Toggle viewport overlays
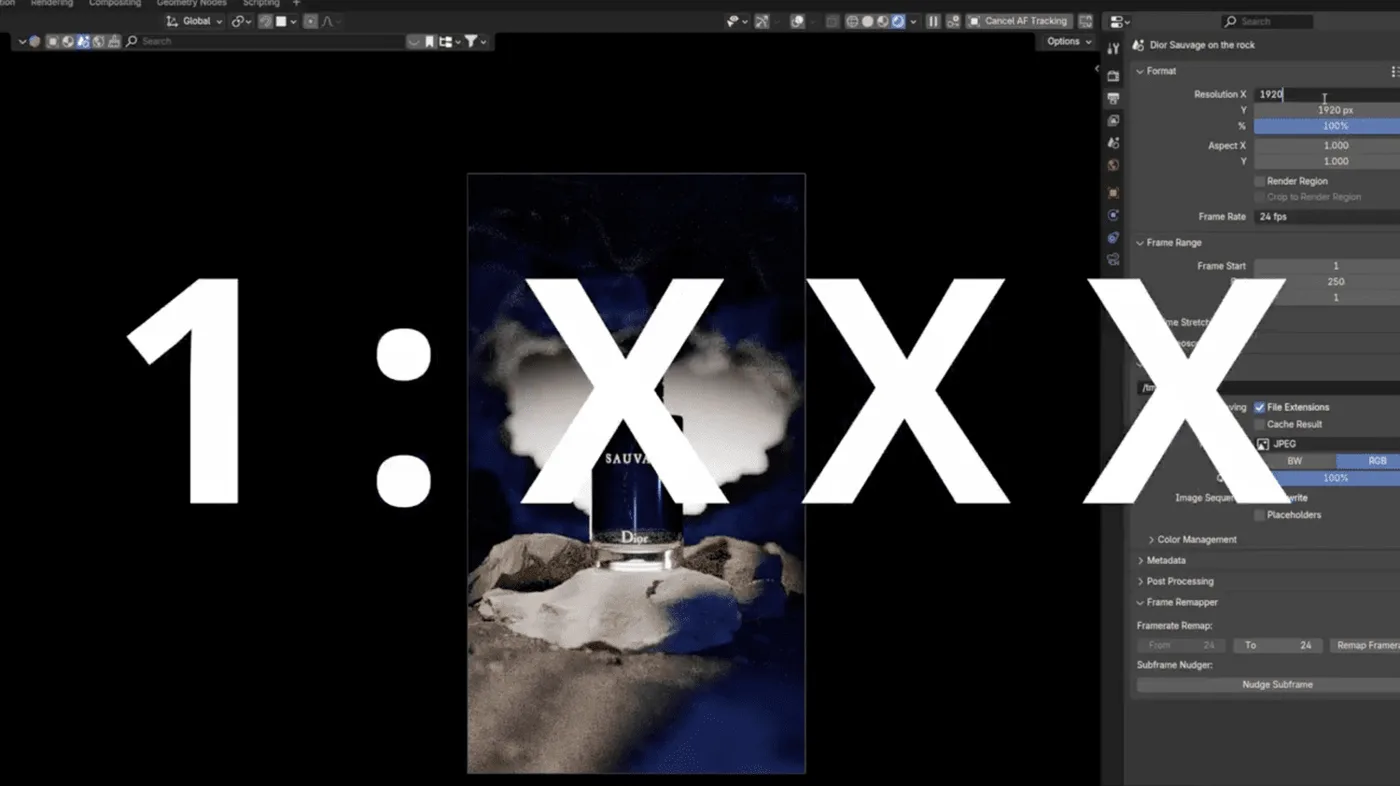The image size is (1400, 786). tap(797, 21)
